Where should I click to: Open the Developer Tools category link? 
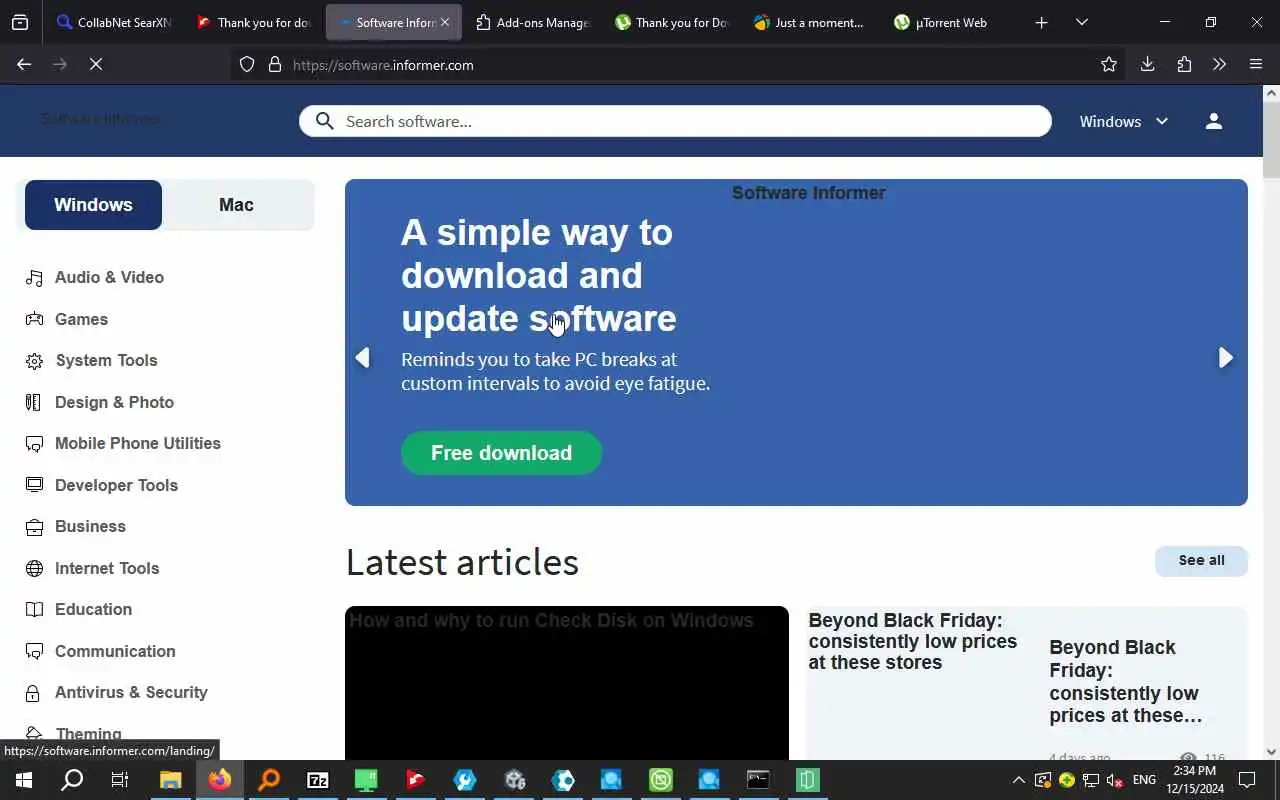pos(116,485)
